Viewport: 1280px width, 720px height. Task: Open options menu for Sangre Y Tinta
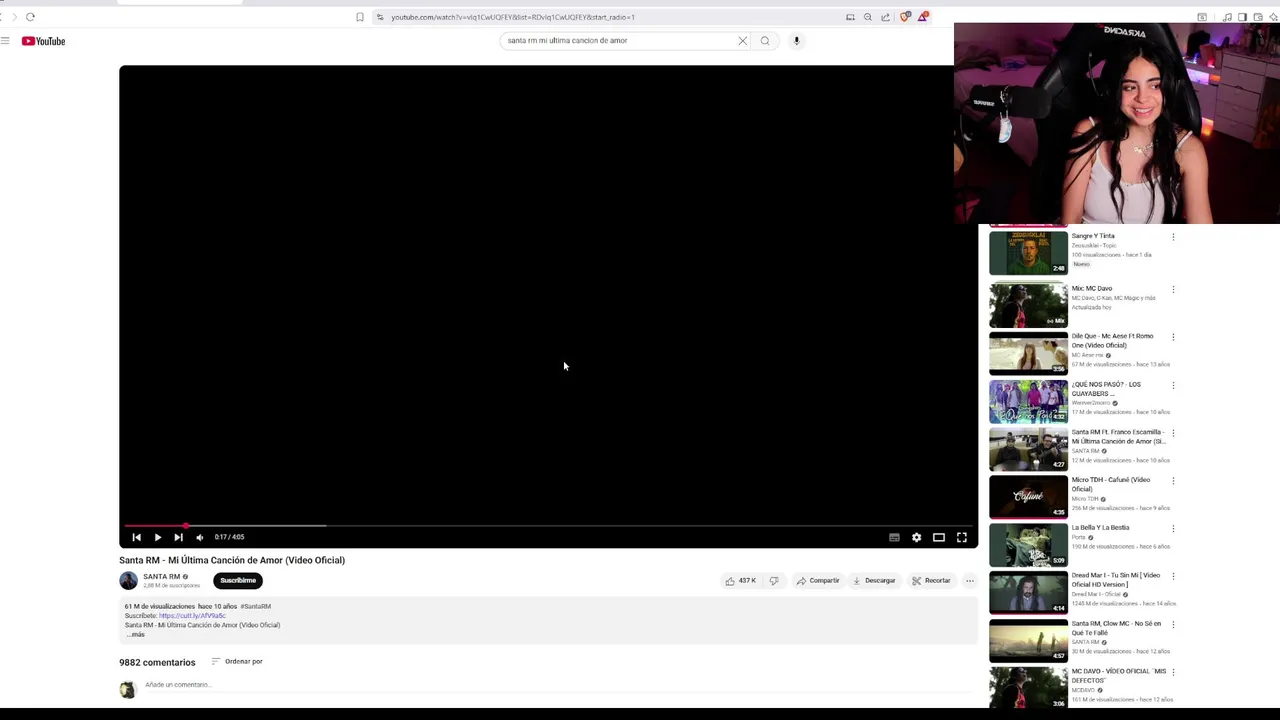pyautogui.click(x=1173, y=237)
